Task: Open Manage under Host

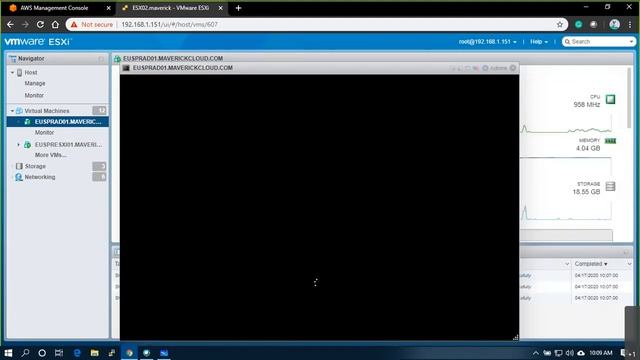Action: 35,83
